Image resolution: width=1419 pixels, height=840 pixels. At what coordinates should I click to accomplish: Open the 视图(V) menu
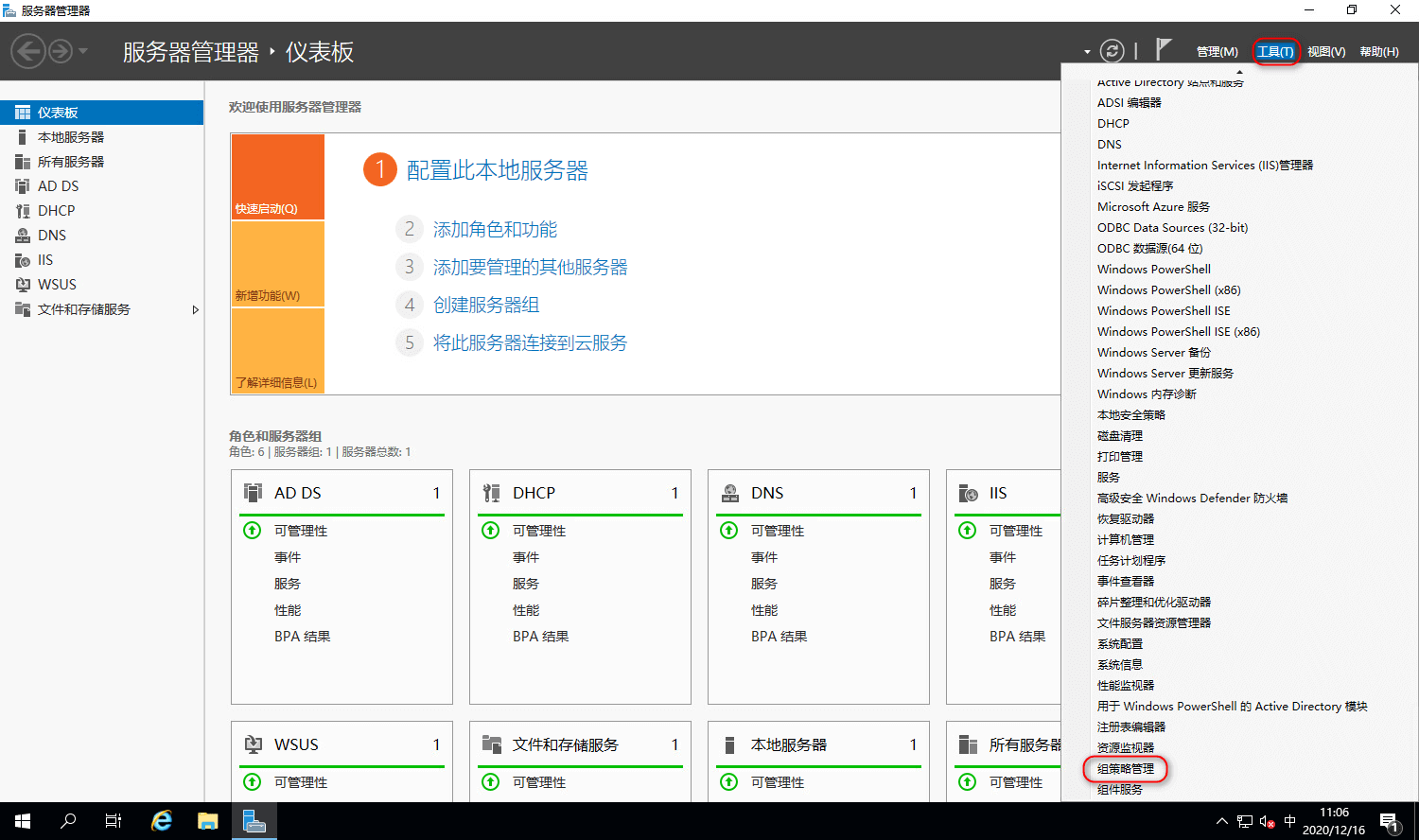(1326, 51)
